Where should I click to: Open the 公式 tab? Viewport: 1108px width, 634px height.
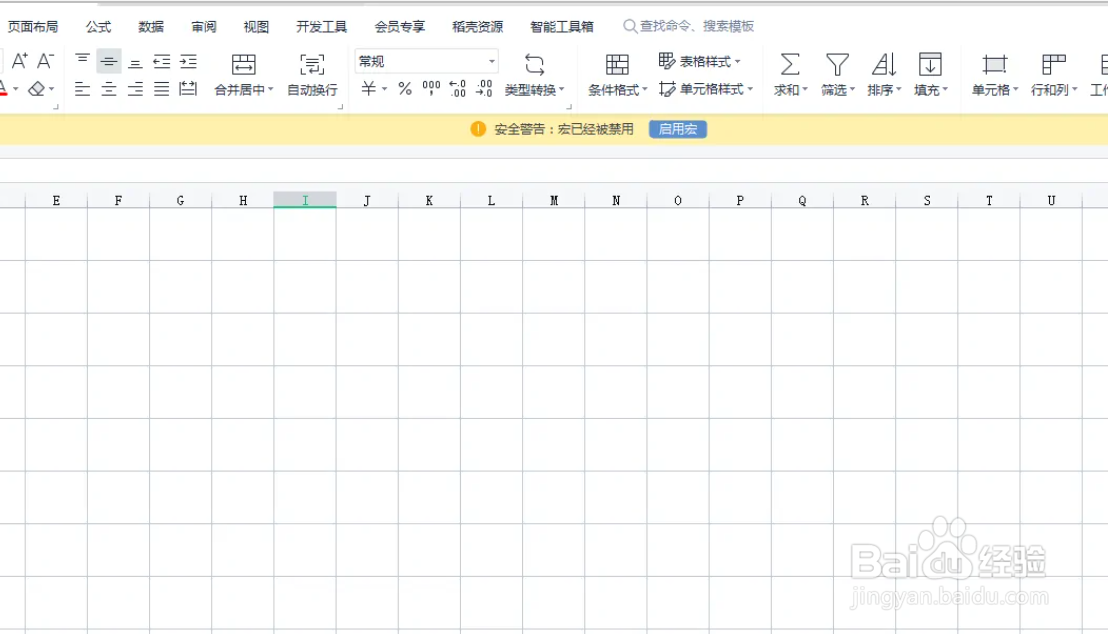pyautogui.click(x=98, y=27)
